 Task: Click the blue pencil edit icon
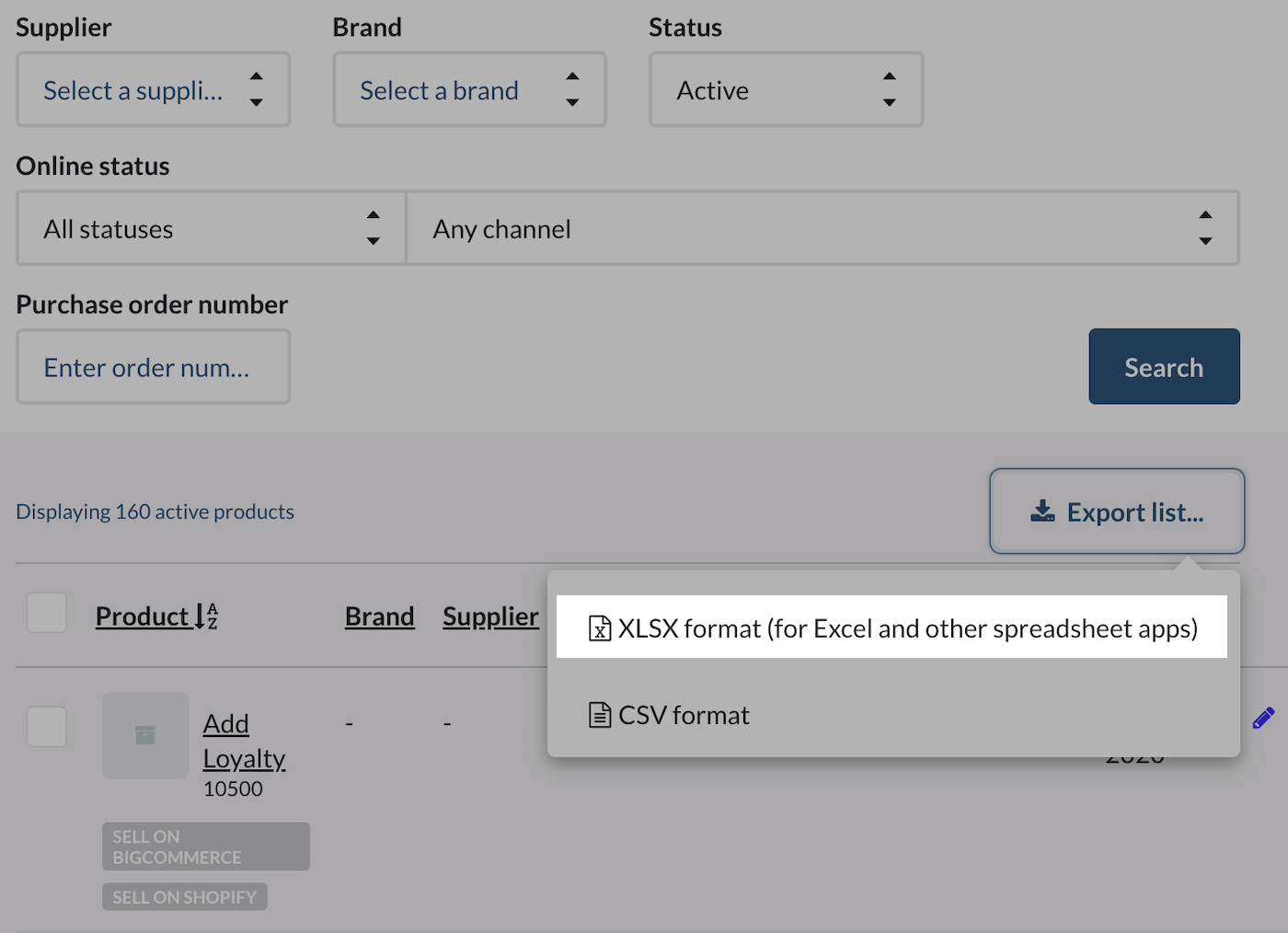(x=1263, y=718)
